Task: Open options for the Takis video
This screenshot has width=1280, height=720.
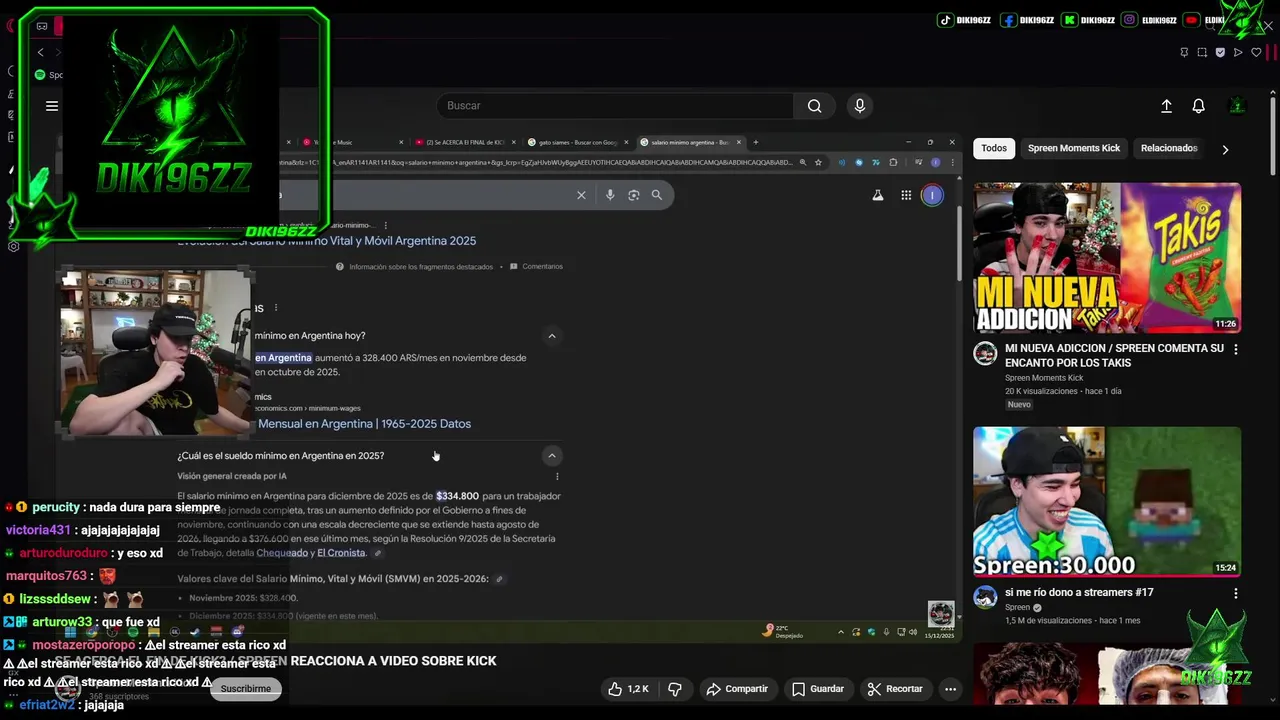Action: (x=1236, y=349)
